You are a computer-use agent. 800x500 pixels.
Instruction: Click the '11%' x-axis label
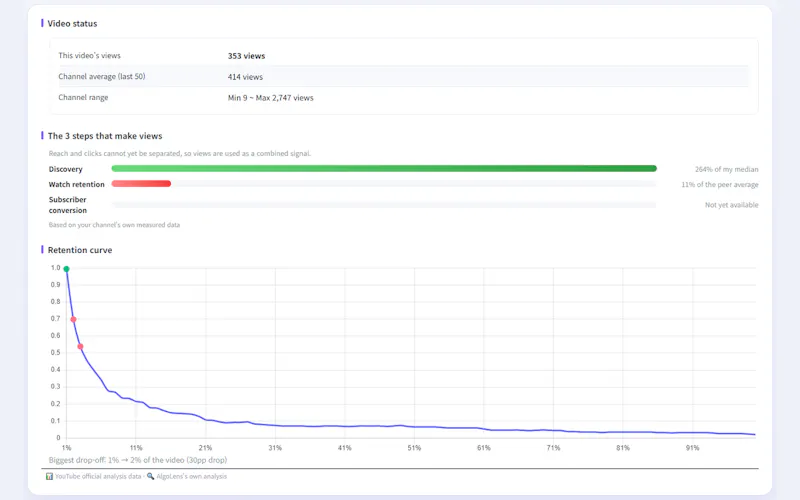(x=136, y=448)
